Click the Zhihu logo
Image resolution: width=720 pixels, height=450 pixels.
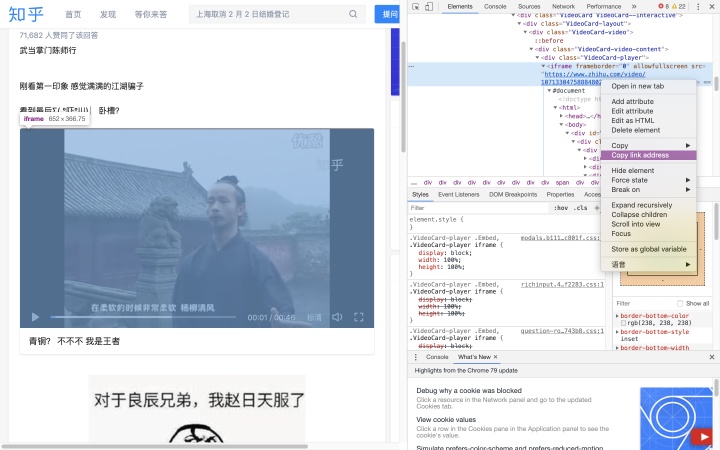pyautogui.click(x=26, y=14)
